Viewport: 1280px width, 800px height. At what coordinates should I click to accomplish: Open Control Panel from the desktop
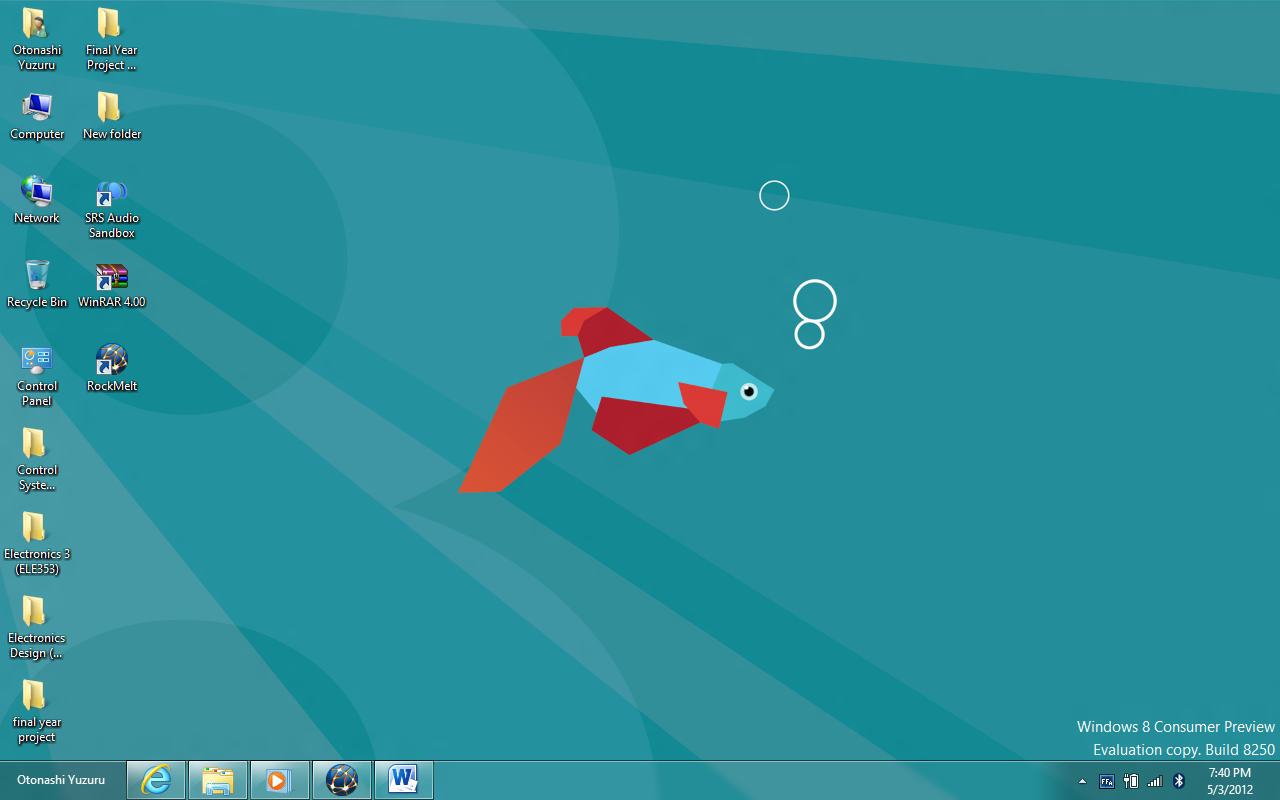(x=37, y=362)
